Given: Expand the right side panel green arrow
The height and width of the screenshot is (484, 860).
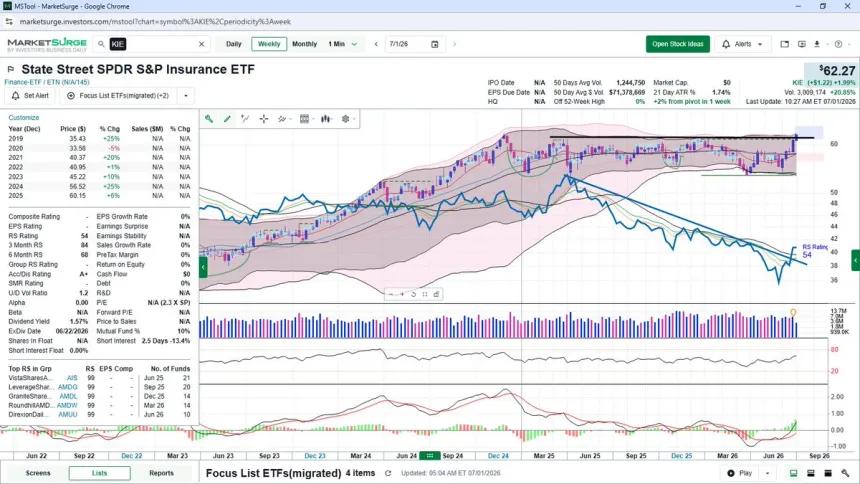Looking at the screenshot, I should 855,260.
